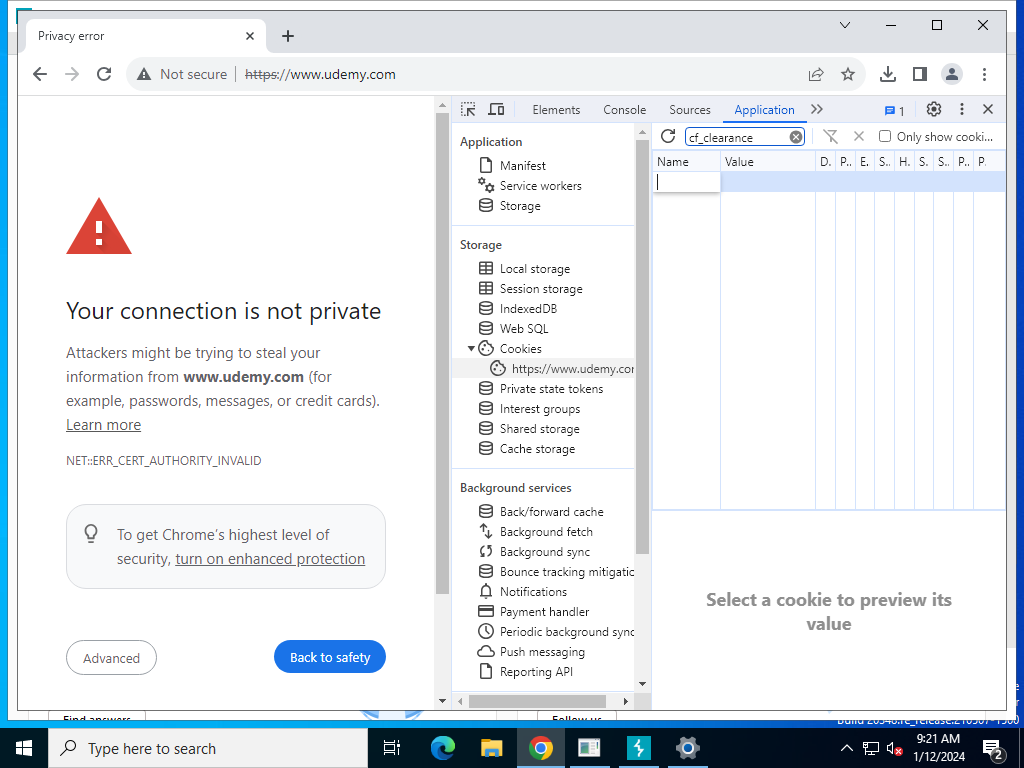
Task: Toggle the device toolbar icon
Action: tap(496, 109)
